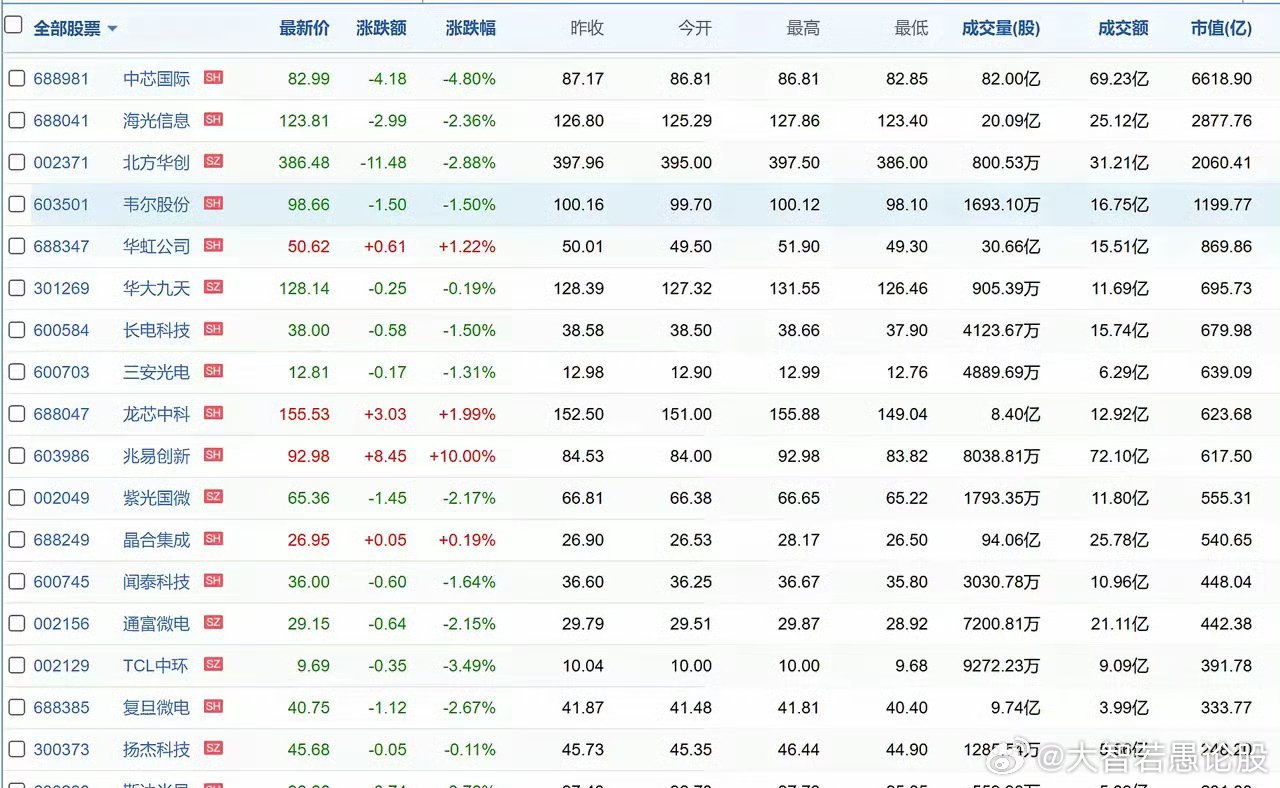This screenshot has height=788, width=1280.
Task: Sort by 最新价 column header
Action: (x=304, y=29)
